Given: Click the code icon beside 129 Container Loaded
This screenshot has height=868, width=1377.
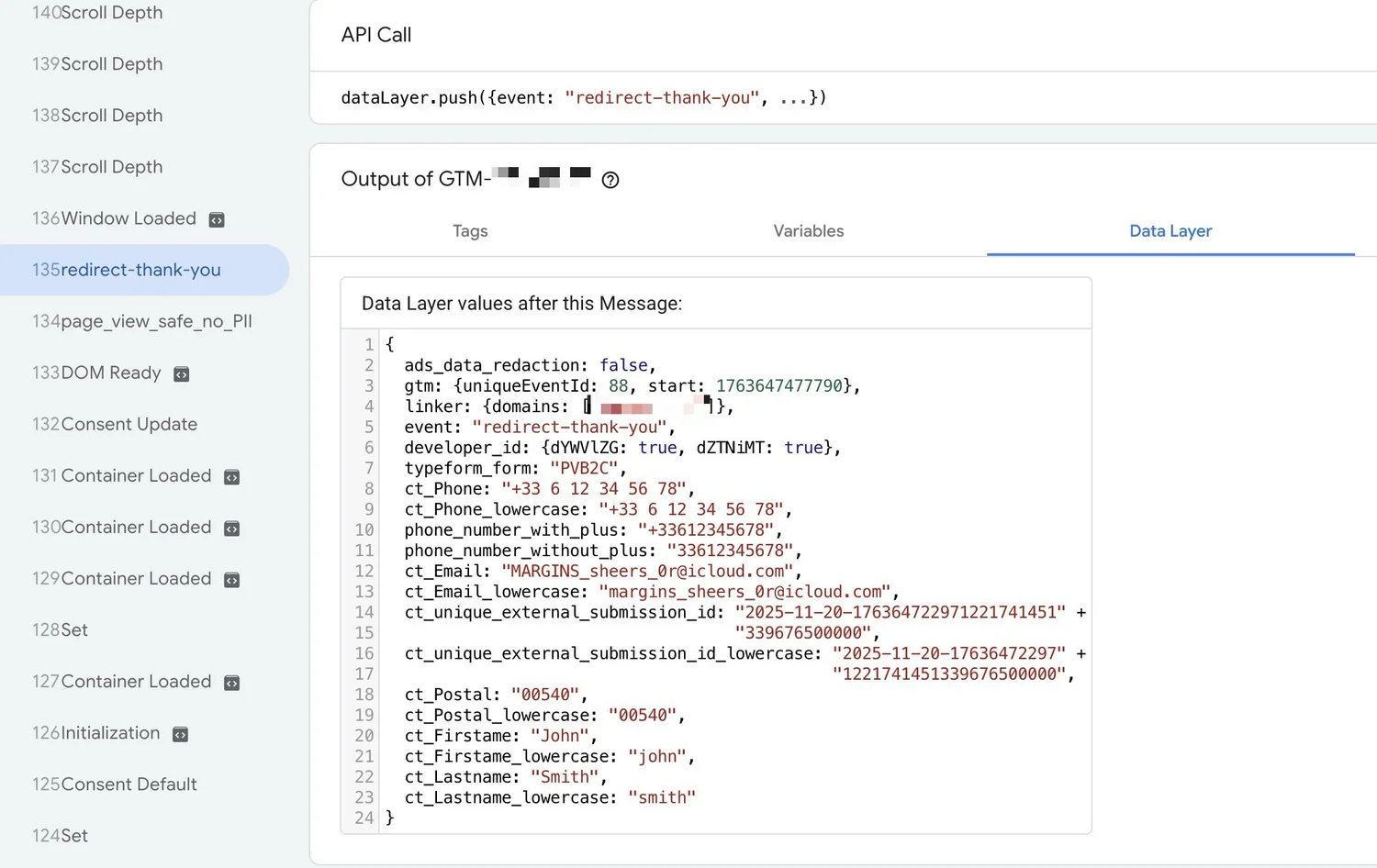Looking at the screenshot, I should pos(230,579).
